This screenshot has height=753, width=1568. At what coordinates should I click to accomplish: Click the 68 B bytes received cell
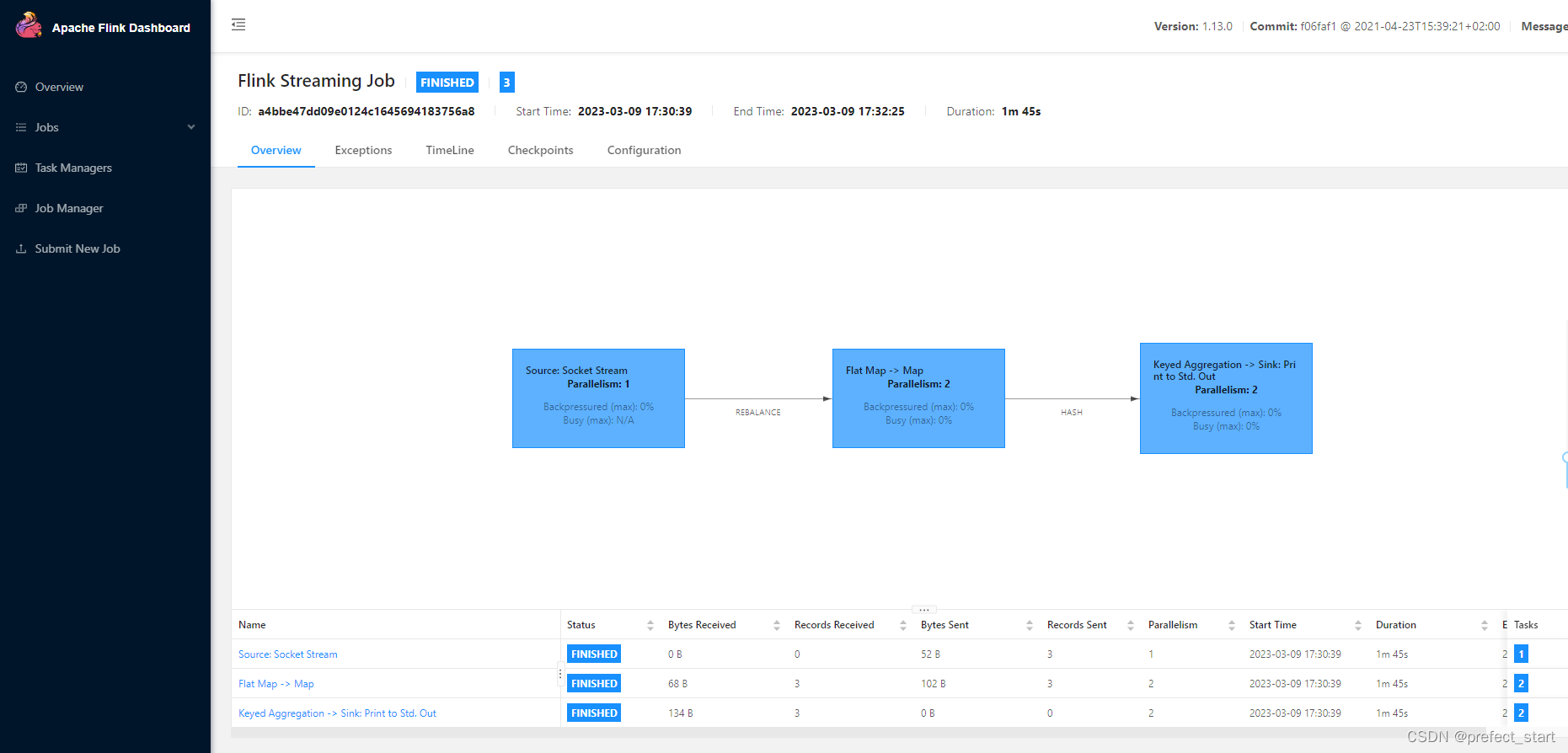point(678,684)
